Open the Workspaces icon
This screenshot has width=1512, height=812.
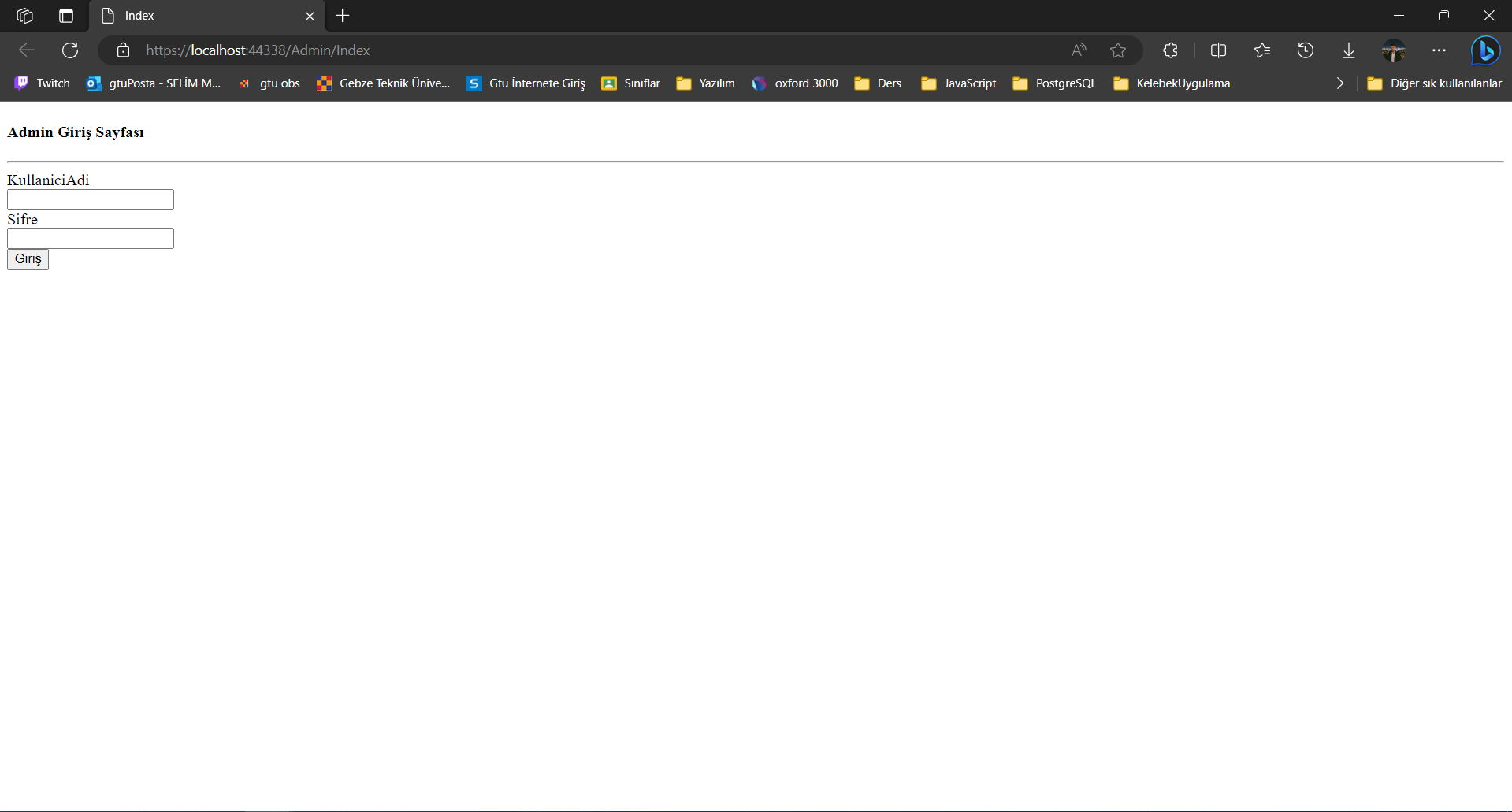click(x=24, y=16)
